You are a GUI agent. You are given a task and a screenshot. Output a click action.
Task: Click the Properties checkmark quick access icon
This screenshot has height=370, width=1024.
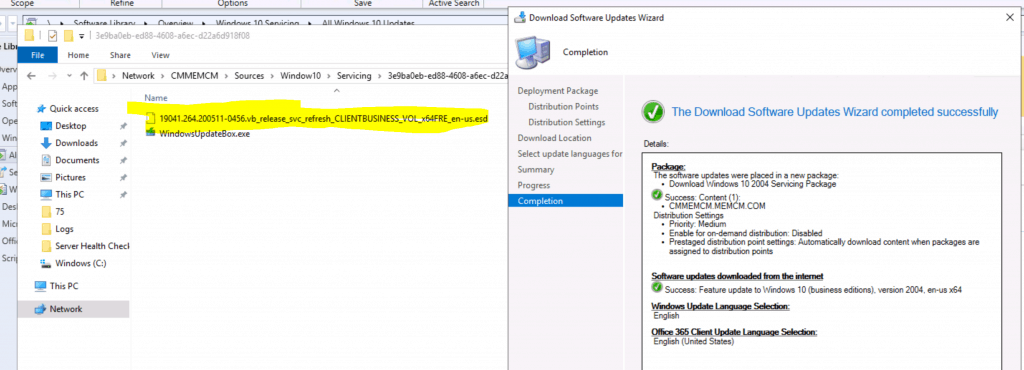[52, 35]
